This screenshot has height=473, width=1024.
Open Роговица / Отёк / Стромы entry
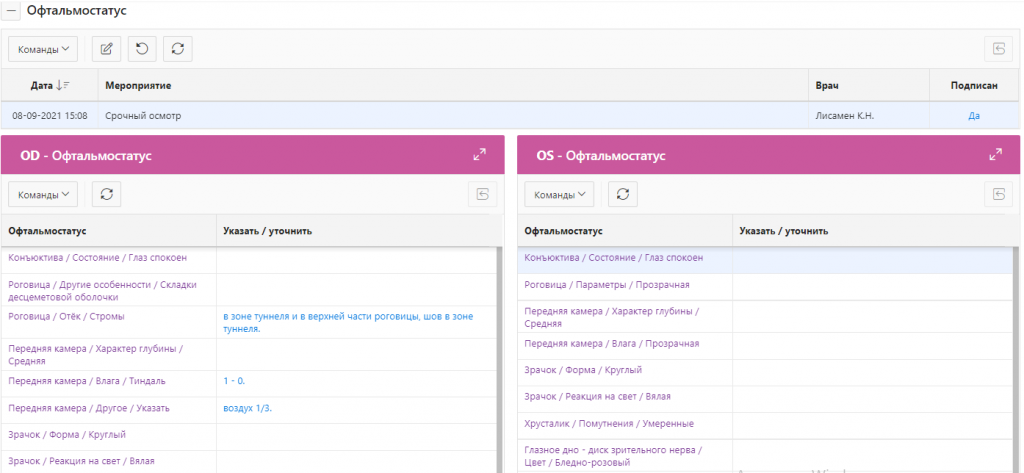[x=66, y=317]
